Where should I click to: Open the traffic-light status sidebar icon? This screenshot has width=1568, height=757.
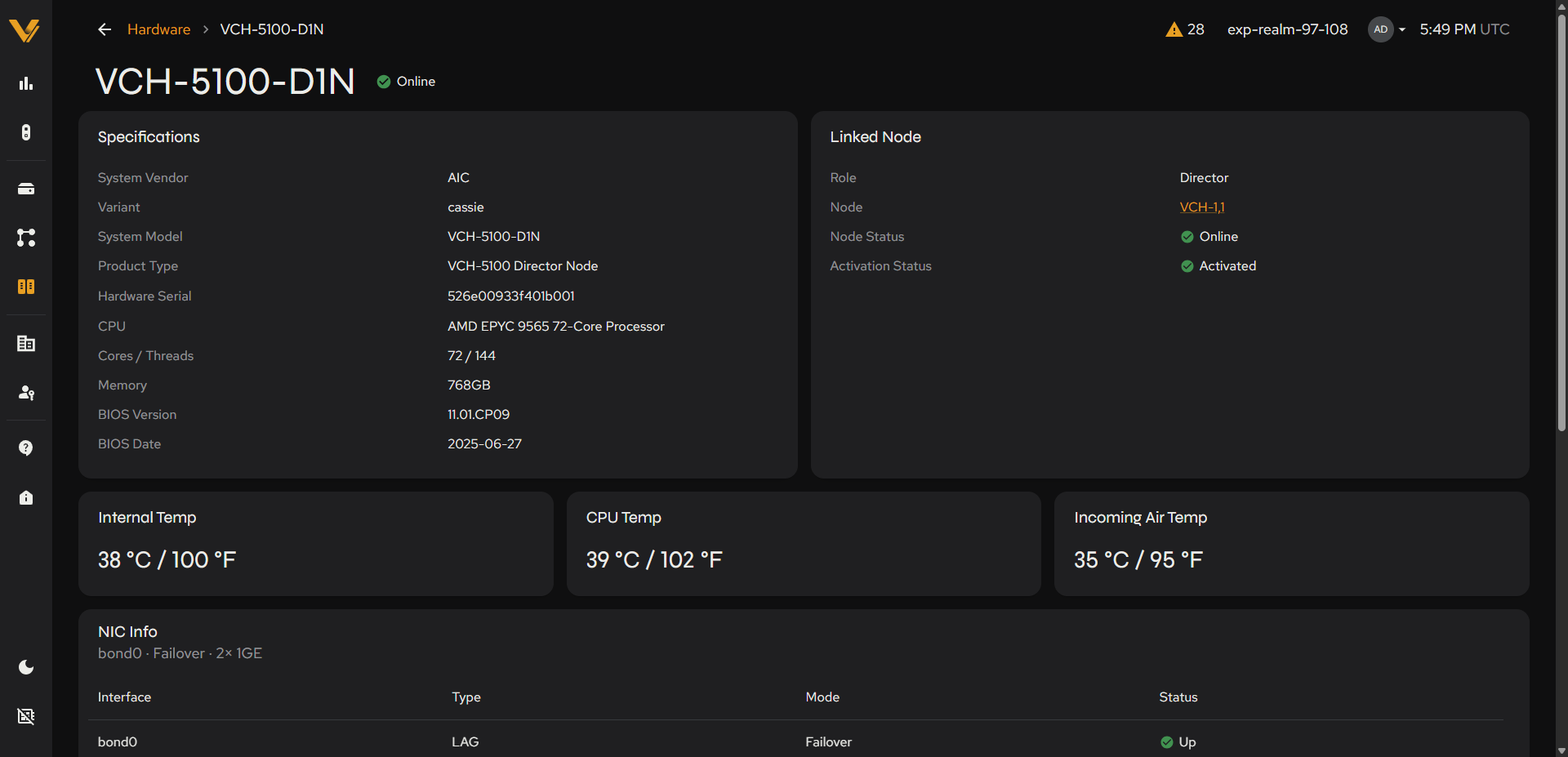pyautogui.click(x=26, y=132)
